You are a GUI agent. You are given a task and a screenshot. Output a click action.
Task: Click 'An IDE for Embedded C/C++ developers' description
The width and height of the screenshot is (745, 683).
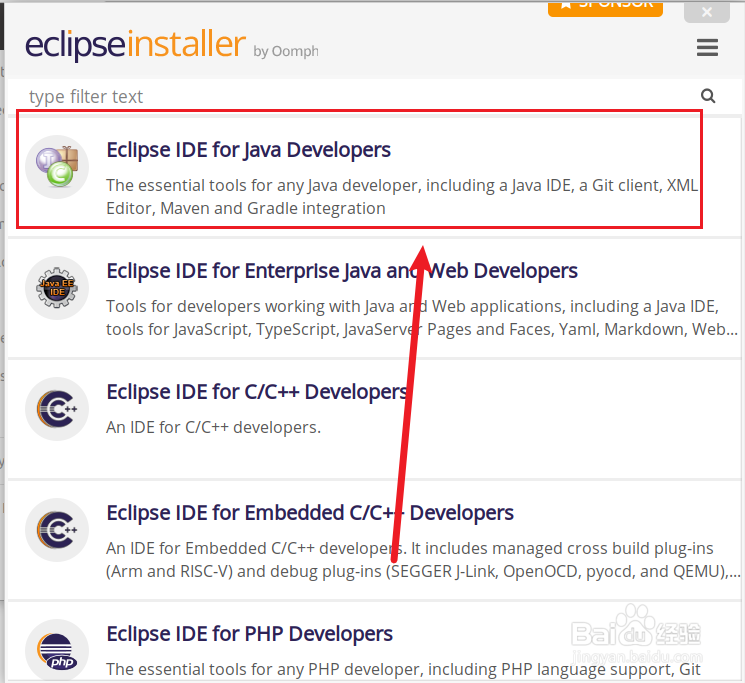423,560
